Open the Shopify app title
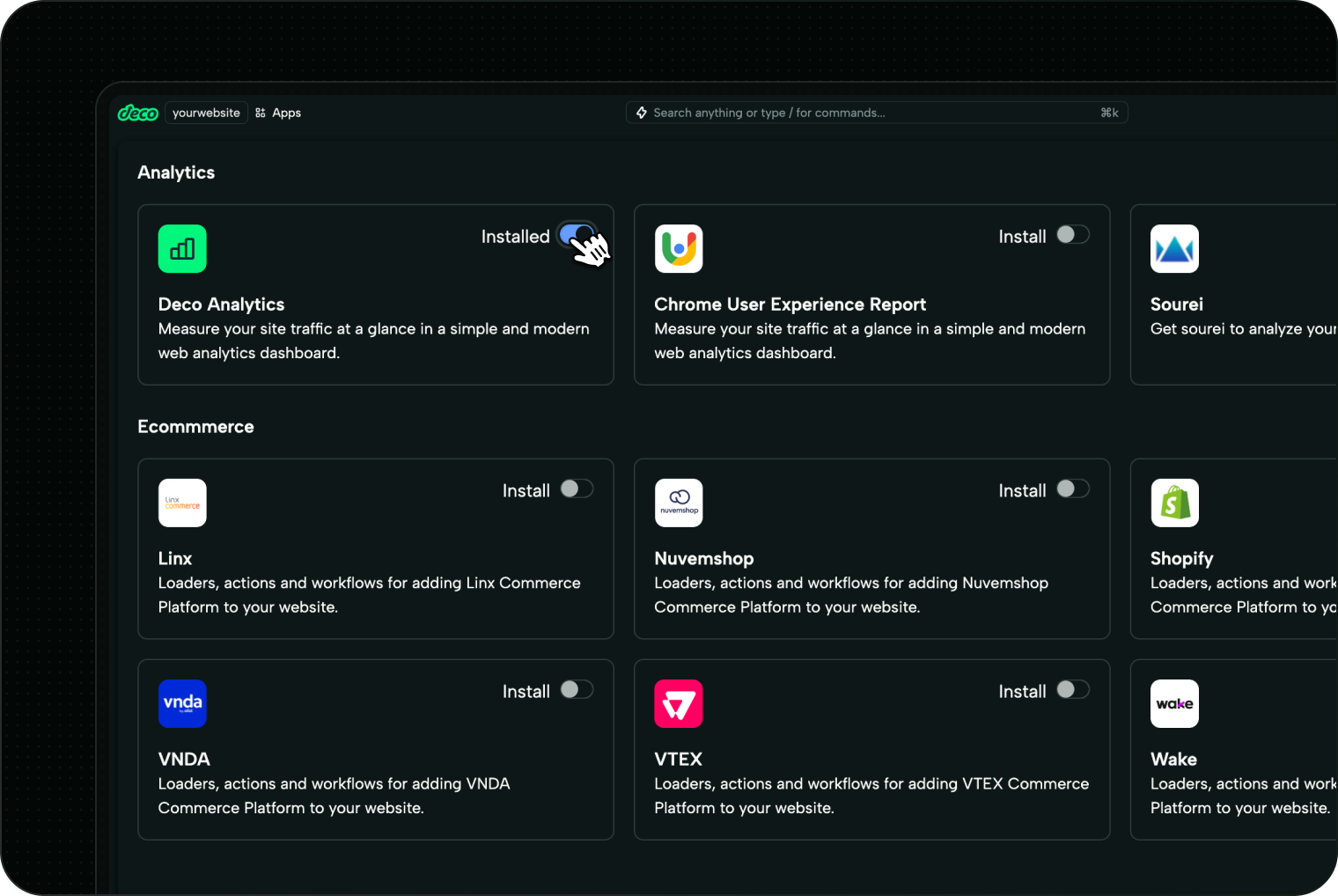1338x896 pixels. point(1181,559)
